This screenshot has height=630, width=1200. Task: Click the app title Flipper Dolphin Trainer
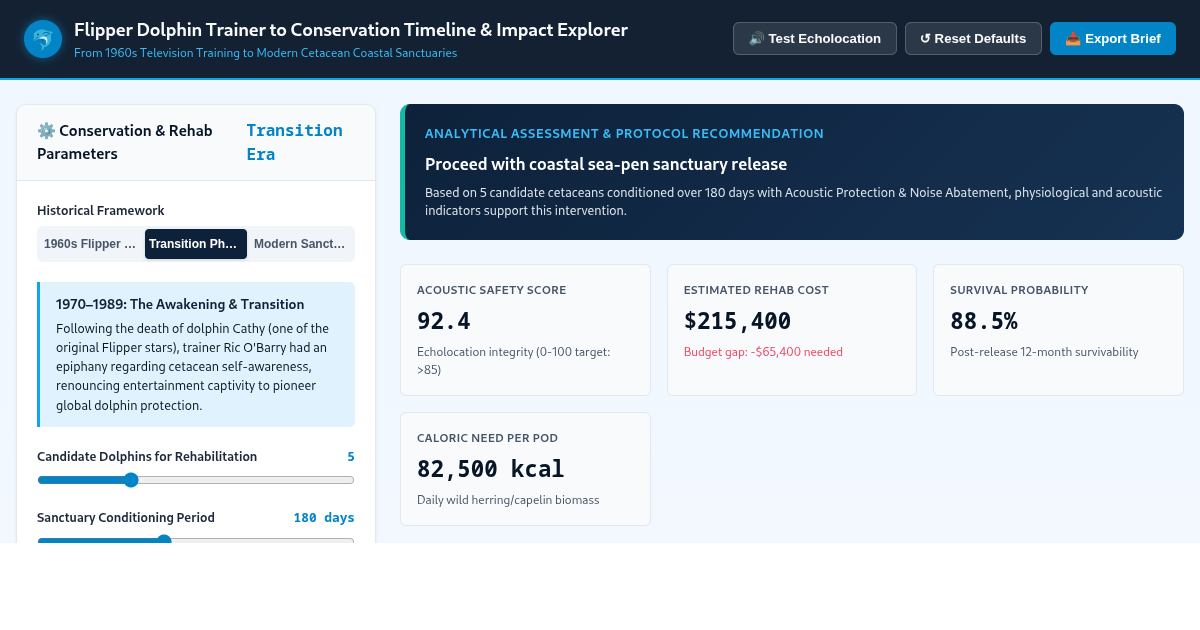(351, 30)
